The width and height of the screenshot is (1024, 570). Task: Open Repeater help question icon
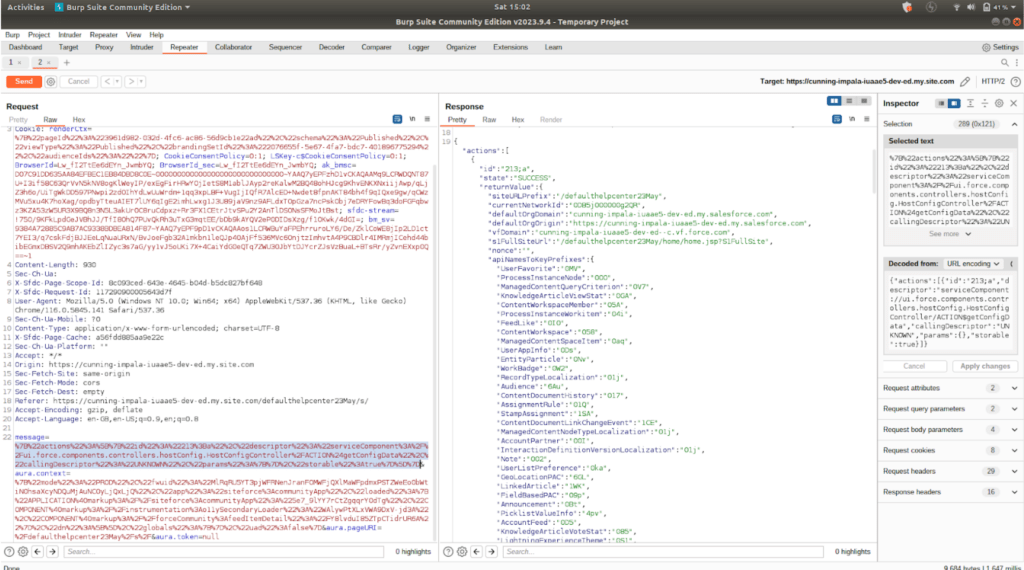[x=1016, y=82]
